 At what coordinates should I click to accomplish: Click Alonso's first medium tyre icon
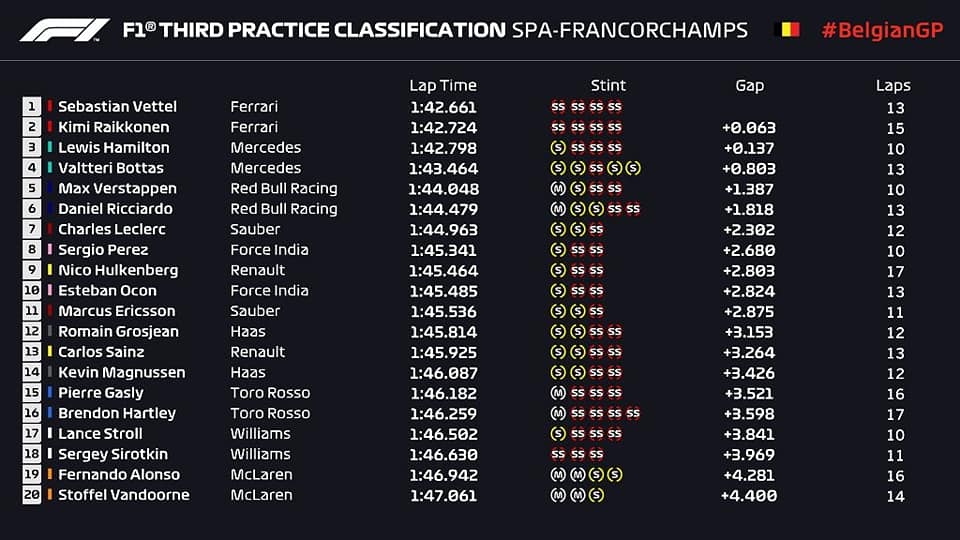click(x=558, y=474)
